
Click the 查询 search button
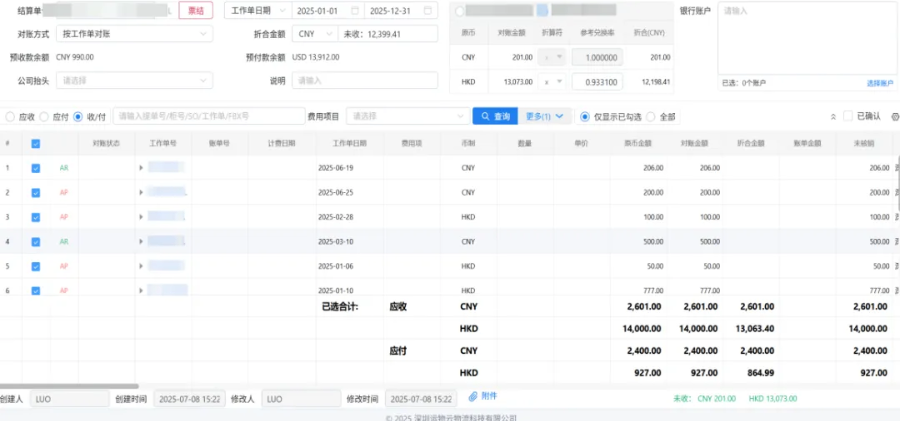pyautogui.click(x=495, y=116)
